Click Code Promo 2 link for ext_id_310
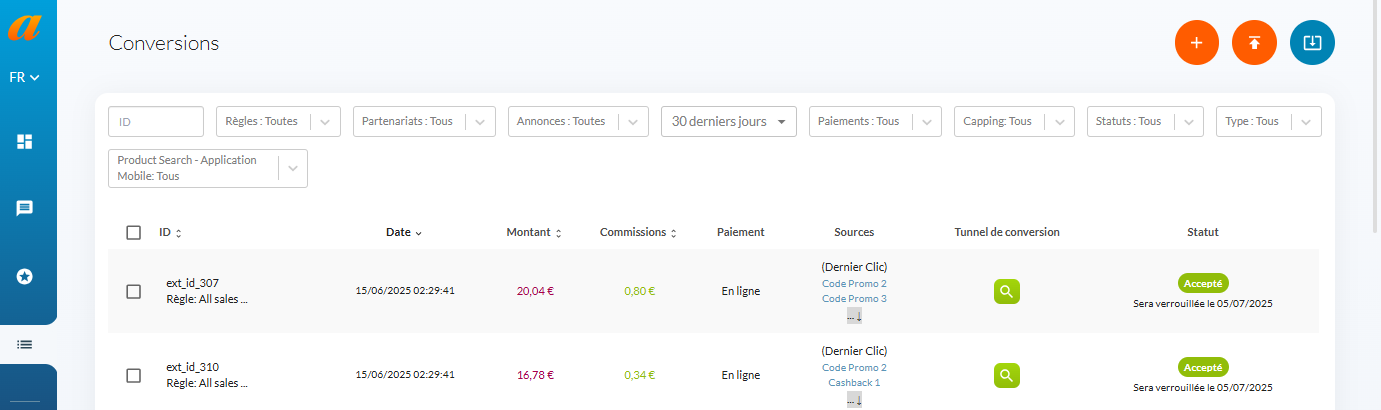The height and width of the screenshot is (410, 1381). (854, 368)
